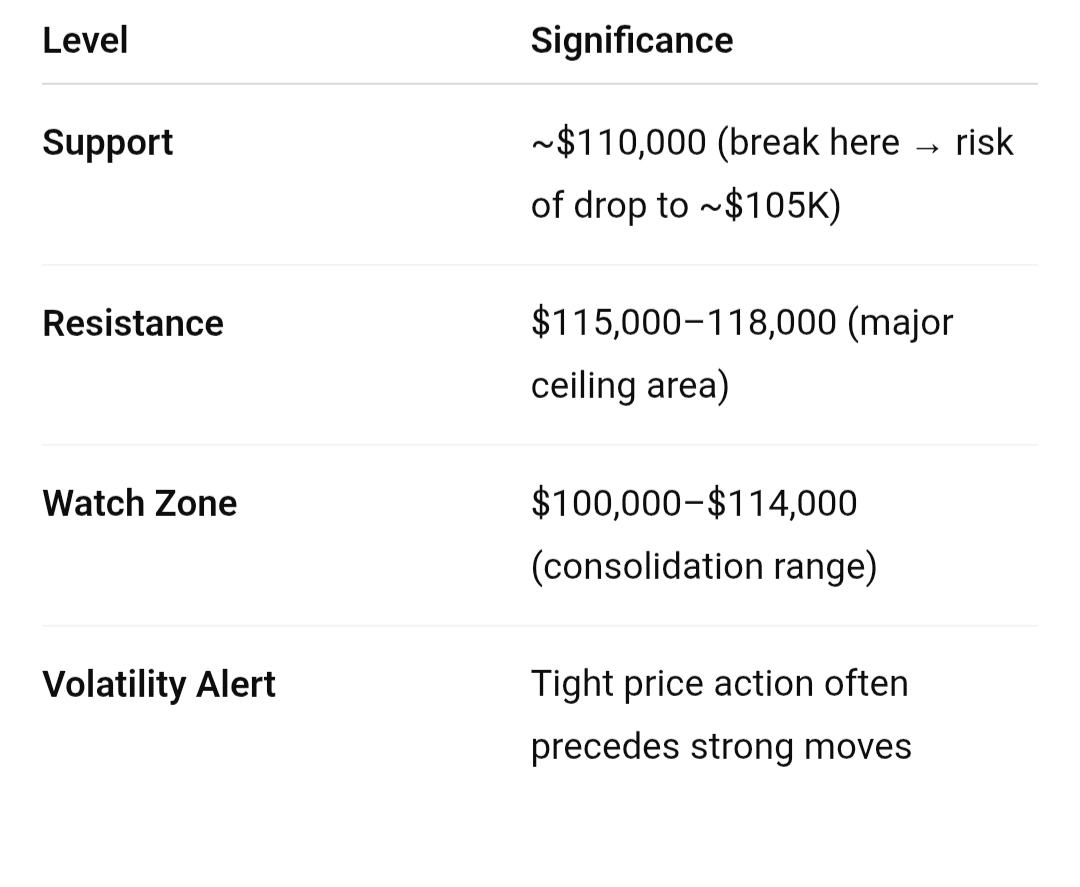Click the word 'Alert' in last row
Screen dimensions: 1080x887
pyautogui.click(x=235, y=685)
